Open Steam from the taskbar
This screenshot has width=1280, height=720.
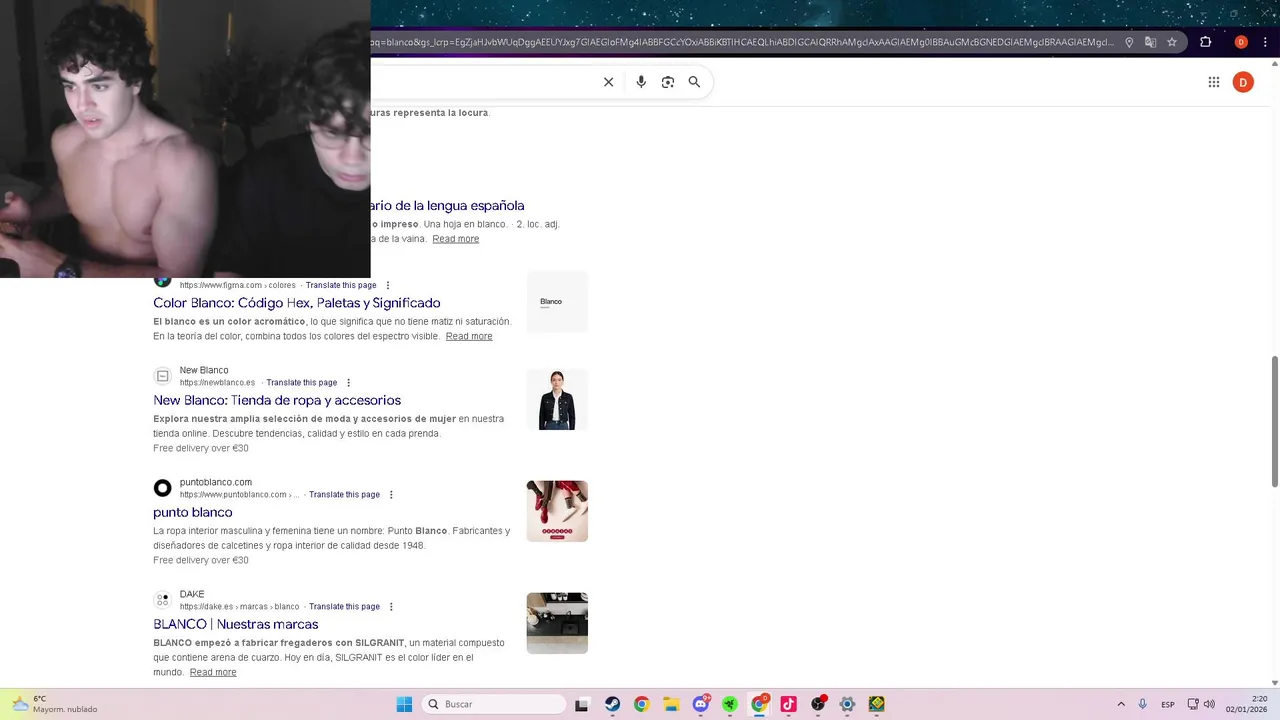click(612, 704)
